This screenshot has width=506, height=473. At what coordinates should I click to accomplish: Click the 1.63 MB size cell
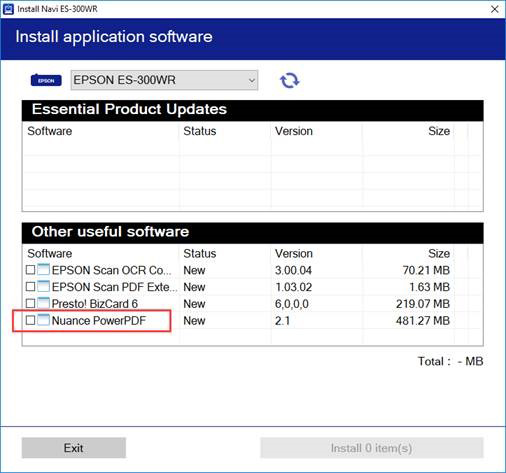click(x=429, y=287)
